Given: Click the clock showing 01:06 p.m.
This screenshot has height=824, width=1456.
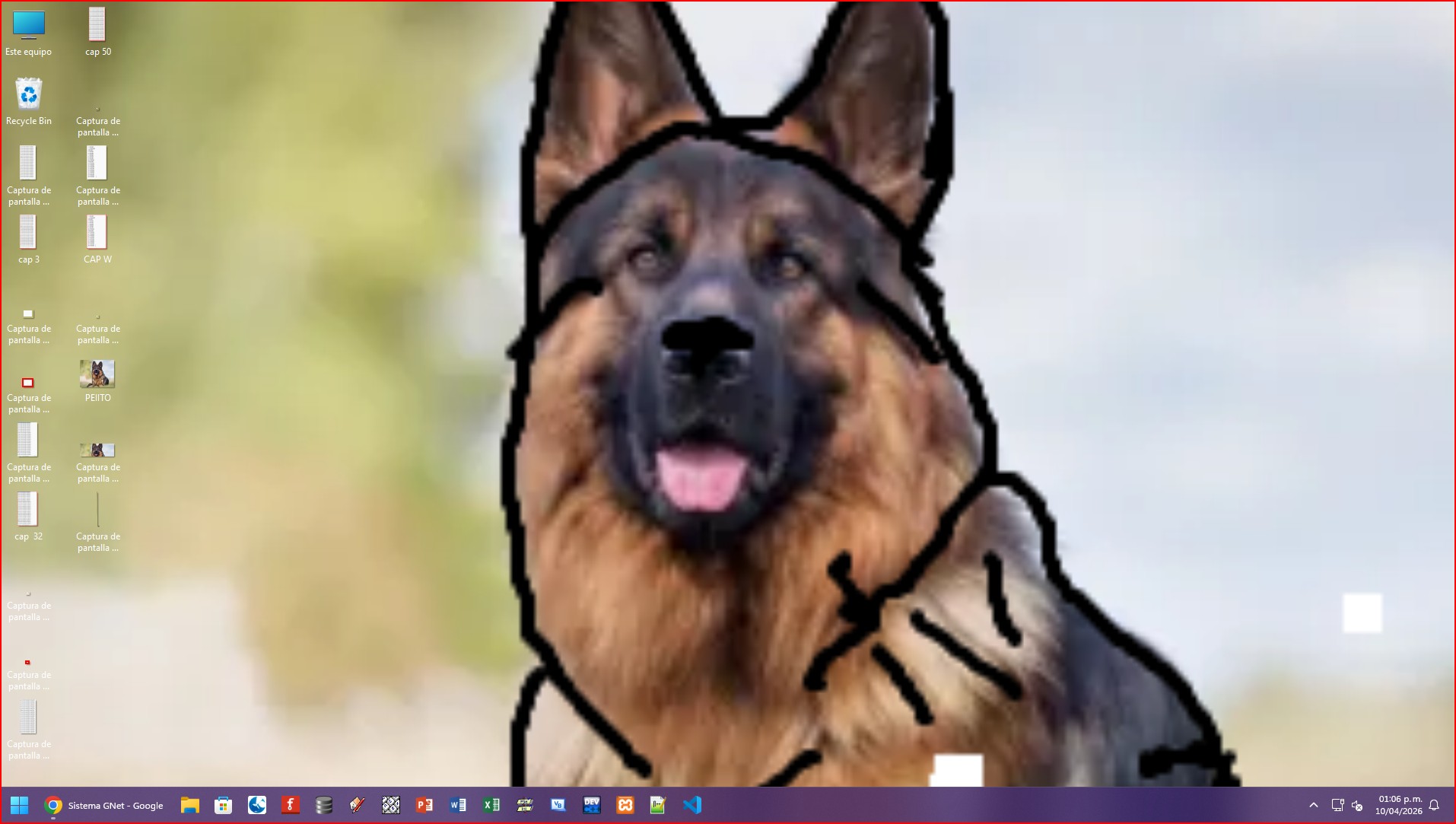Looking at the screenshot, I should click(1398, 805).
